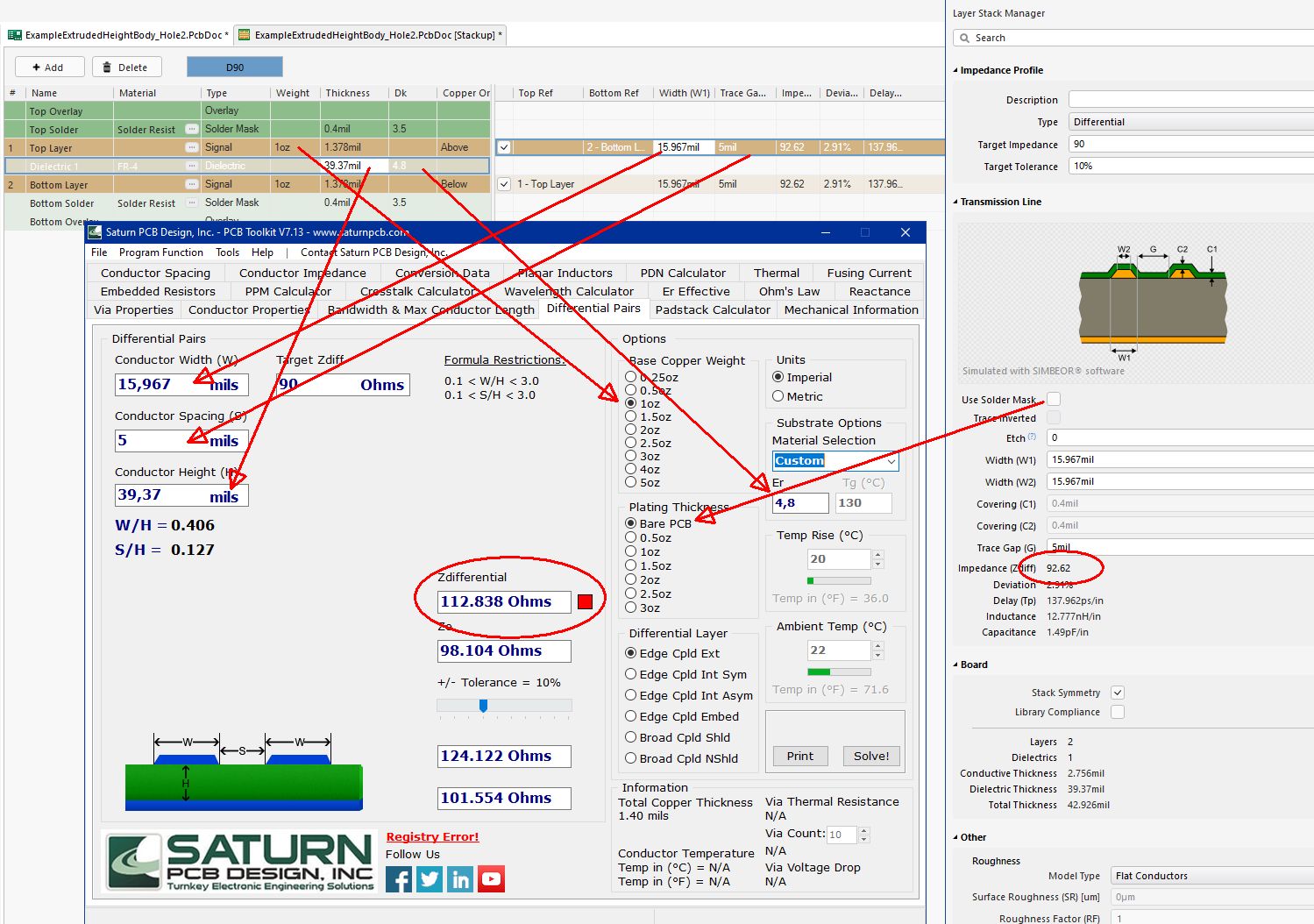Screen dimensions: 1314x924
Task: Click the Etch help info icon
Action: pyautogui.click(x=1032, y=437)
